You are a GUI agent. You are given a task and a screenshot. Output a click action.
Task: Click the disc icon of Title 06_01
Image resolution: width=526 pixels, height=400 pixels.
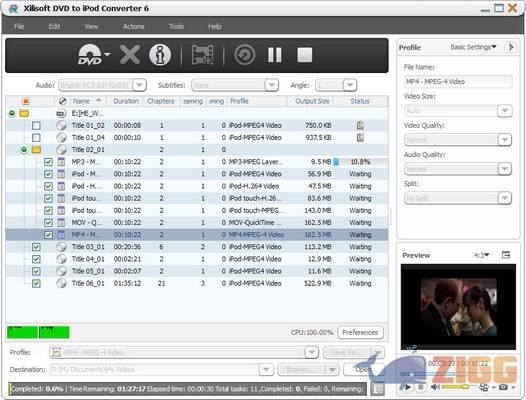[x=61, y=283]
